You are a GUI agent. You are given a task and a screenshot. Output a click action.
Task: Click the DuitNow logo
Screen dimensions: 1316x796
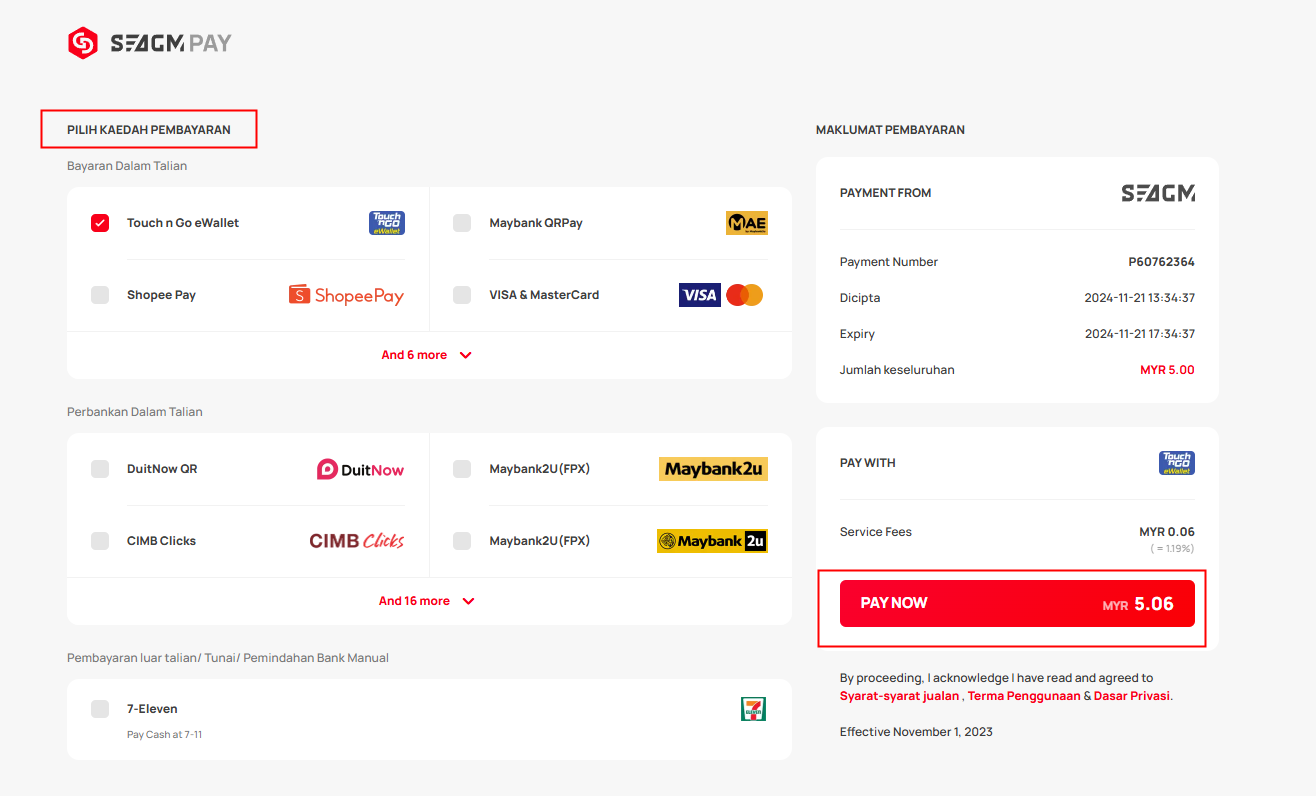point(360,469)
